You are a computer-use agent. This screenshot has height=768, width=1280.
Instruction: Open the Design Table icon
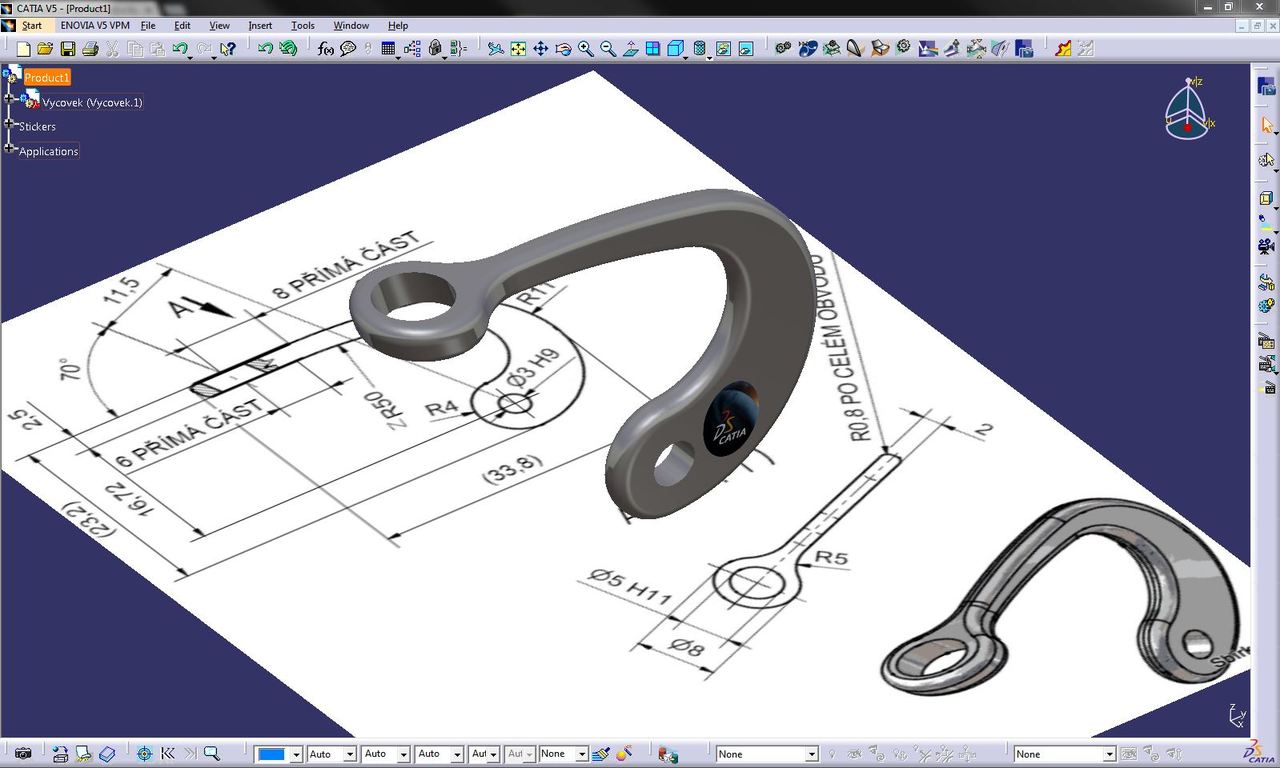tap(388, 48)
